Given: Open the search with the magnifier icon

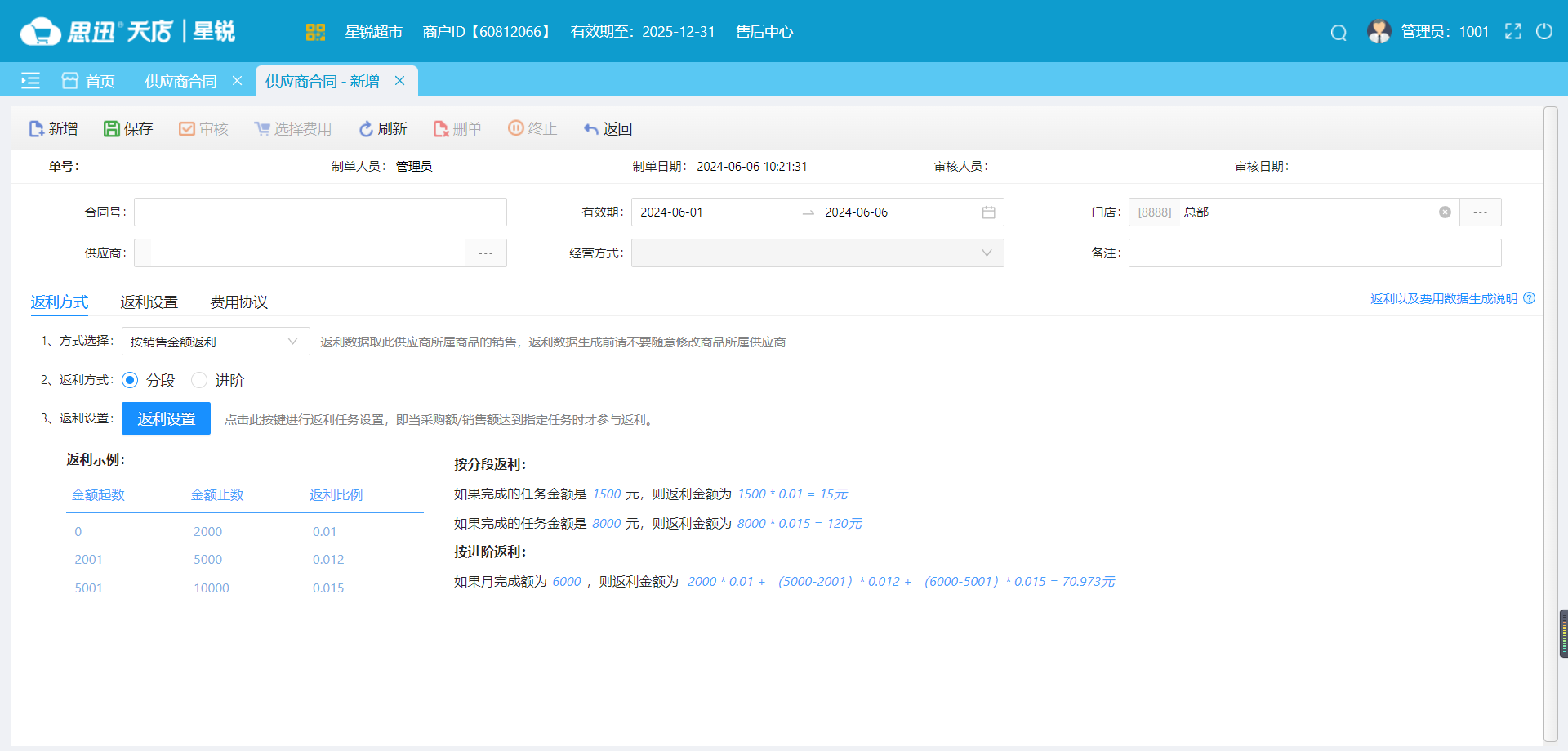Looking at the screenshot, I should click(1339, 33).
